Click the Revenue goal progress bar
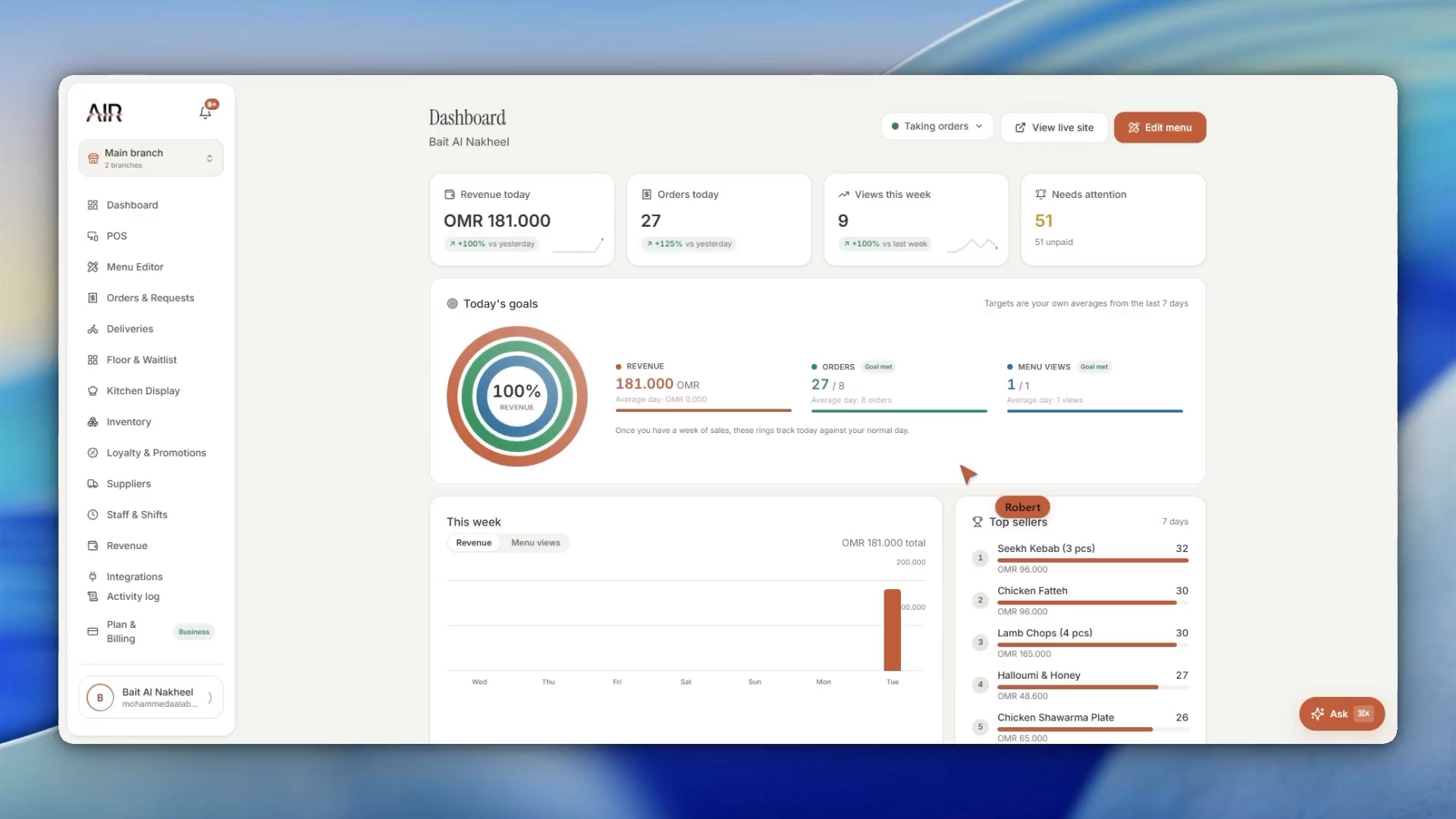The width and height of the screenshot is (1456, 819). pyautogui.click(x=703, y=410)
